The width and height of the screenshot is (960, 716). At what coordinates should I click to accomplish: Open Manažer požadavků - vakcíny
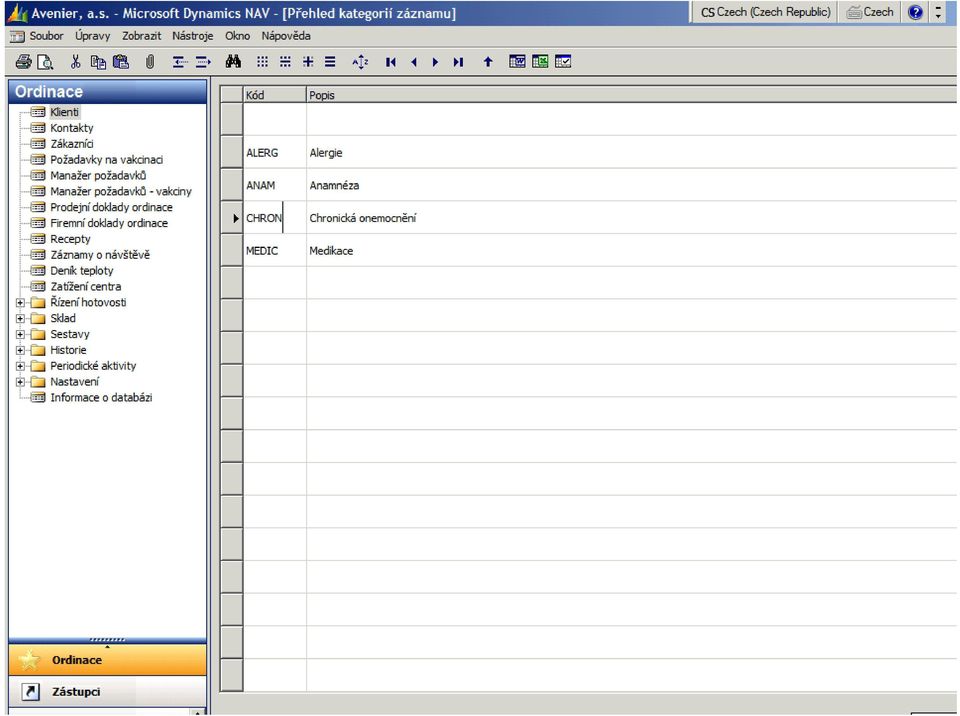point(121,192)
